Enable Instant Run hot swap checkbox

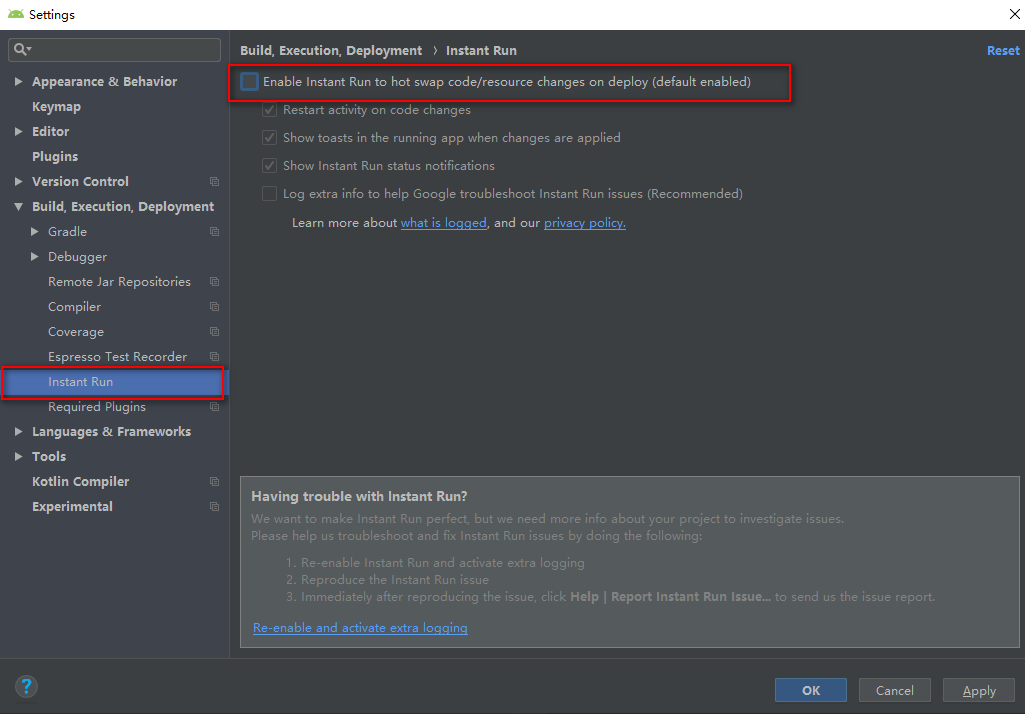point(249,82)
